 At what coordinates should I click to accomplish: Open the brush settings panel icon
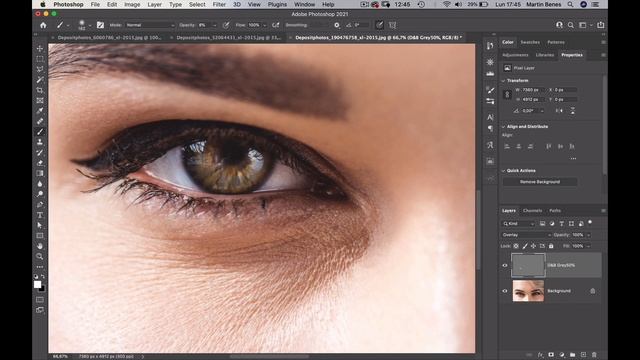[x=100, y=25]
